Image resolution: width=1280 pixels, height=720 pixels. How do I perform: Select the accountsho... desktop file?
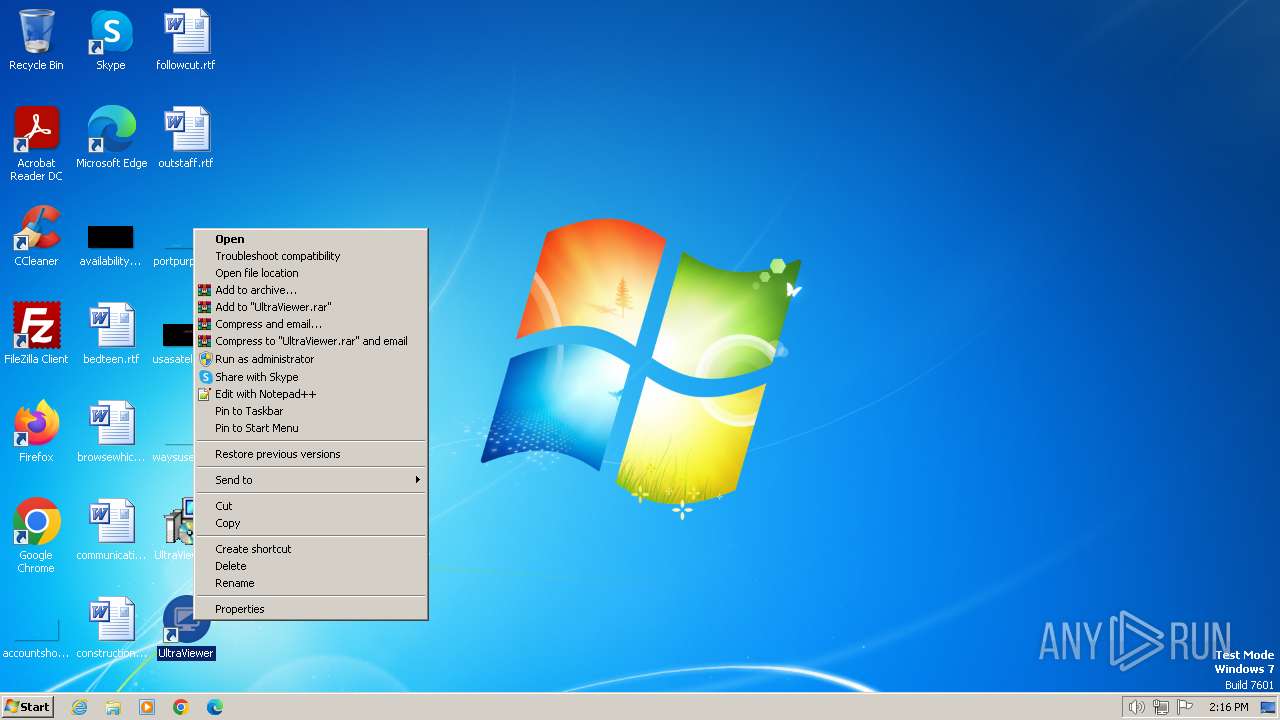[x=36, y=640]
